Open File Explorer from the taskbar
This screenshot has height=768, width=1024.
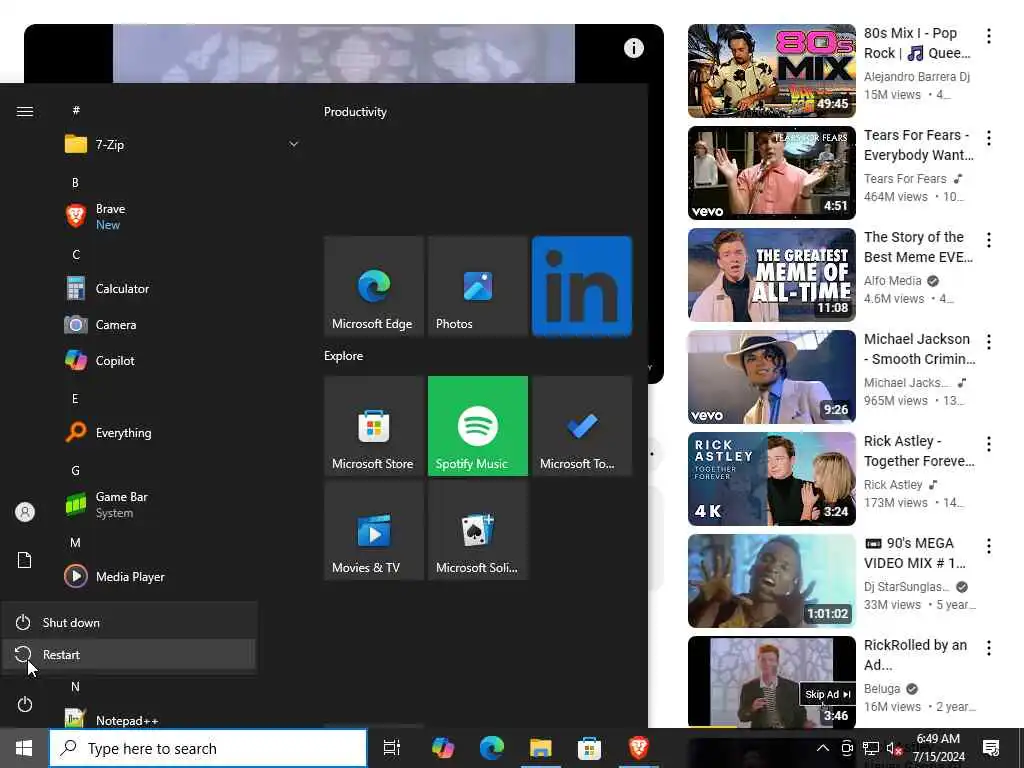click(541, 748)
